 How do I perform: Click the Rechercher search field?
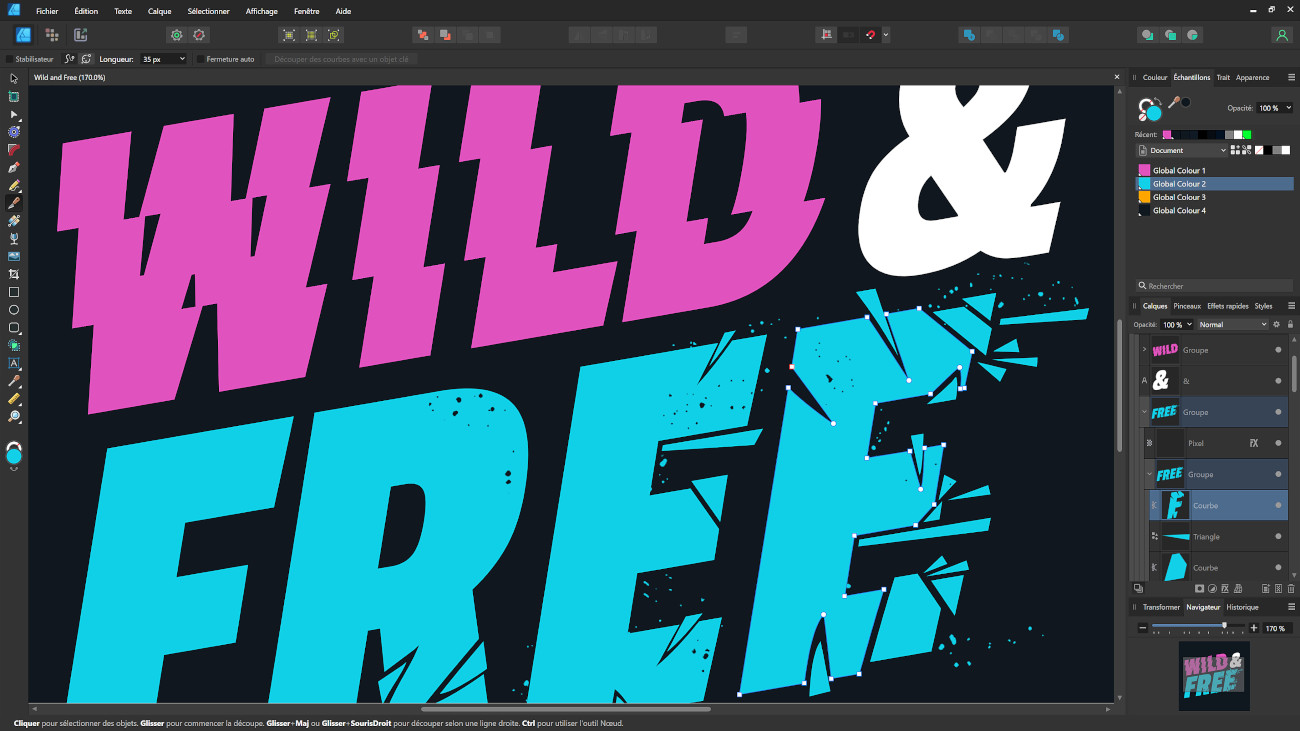1215,286
